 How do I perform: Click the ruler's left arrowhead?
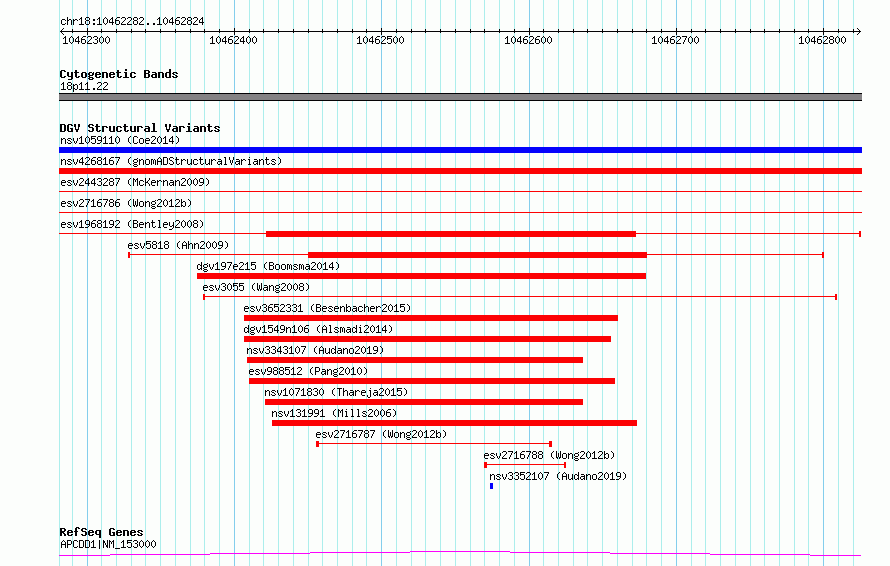(62, 32)
